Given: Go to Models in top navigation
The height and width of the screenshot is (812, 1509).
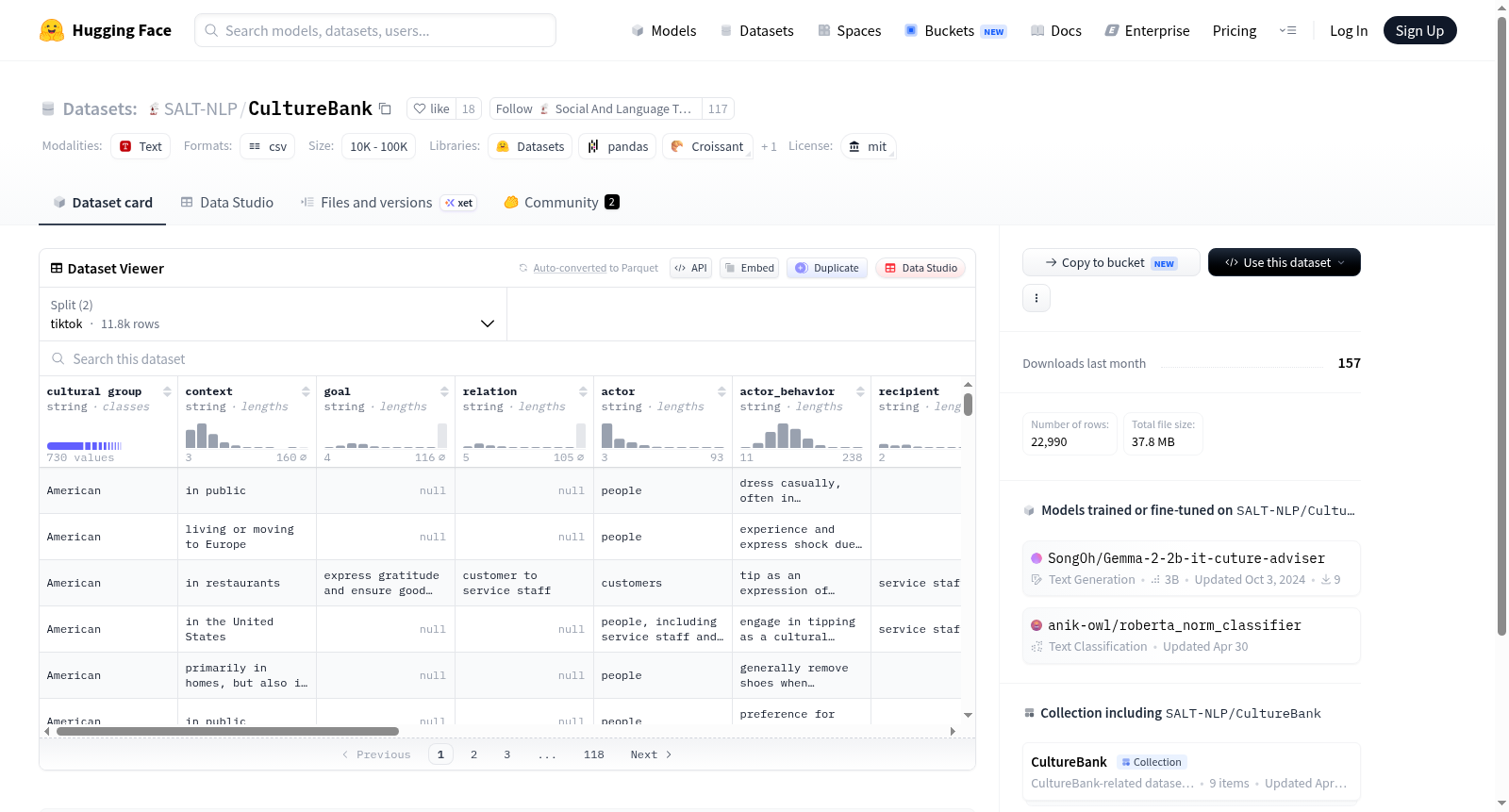Looking at the screenshot, I should coord(664,30).
